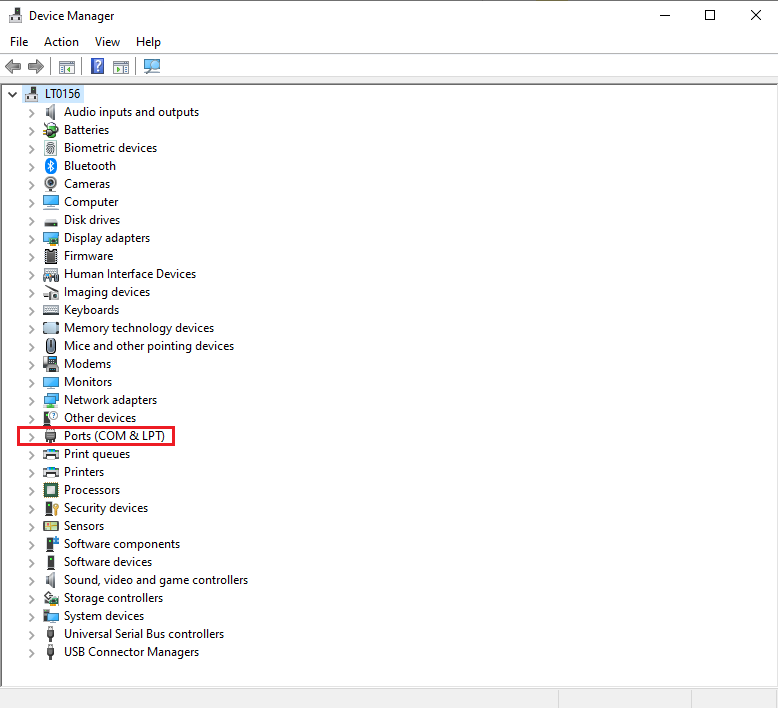Select the Print queues label
The image size is (778, 708).
[x=97, y=454]
